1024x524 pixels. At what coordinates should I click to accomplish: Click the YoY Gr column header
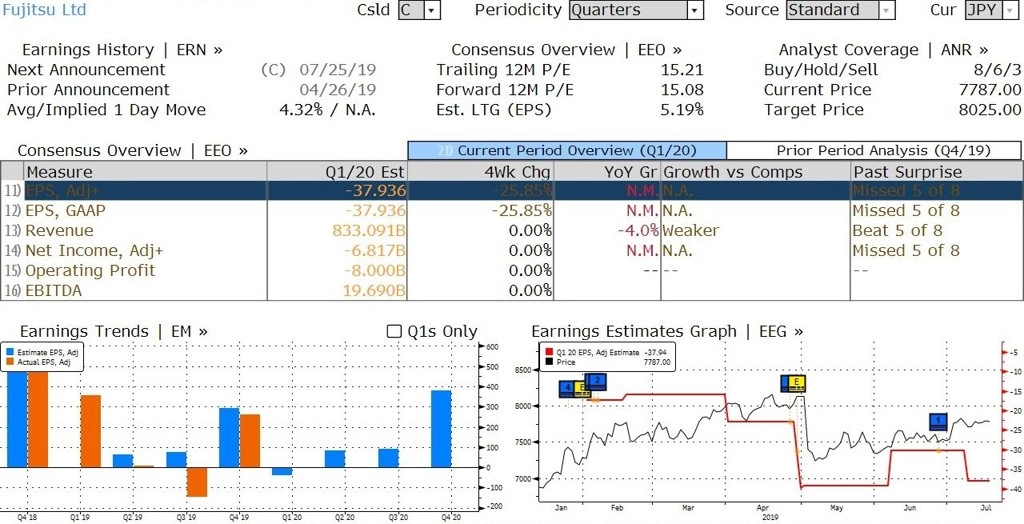coord(607,172)
